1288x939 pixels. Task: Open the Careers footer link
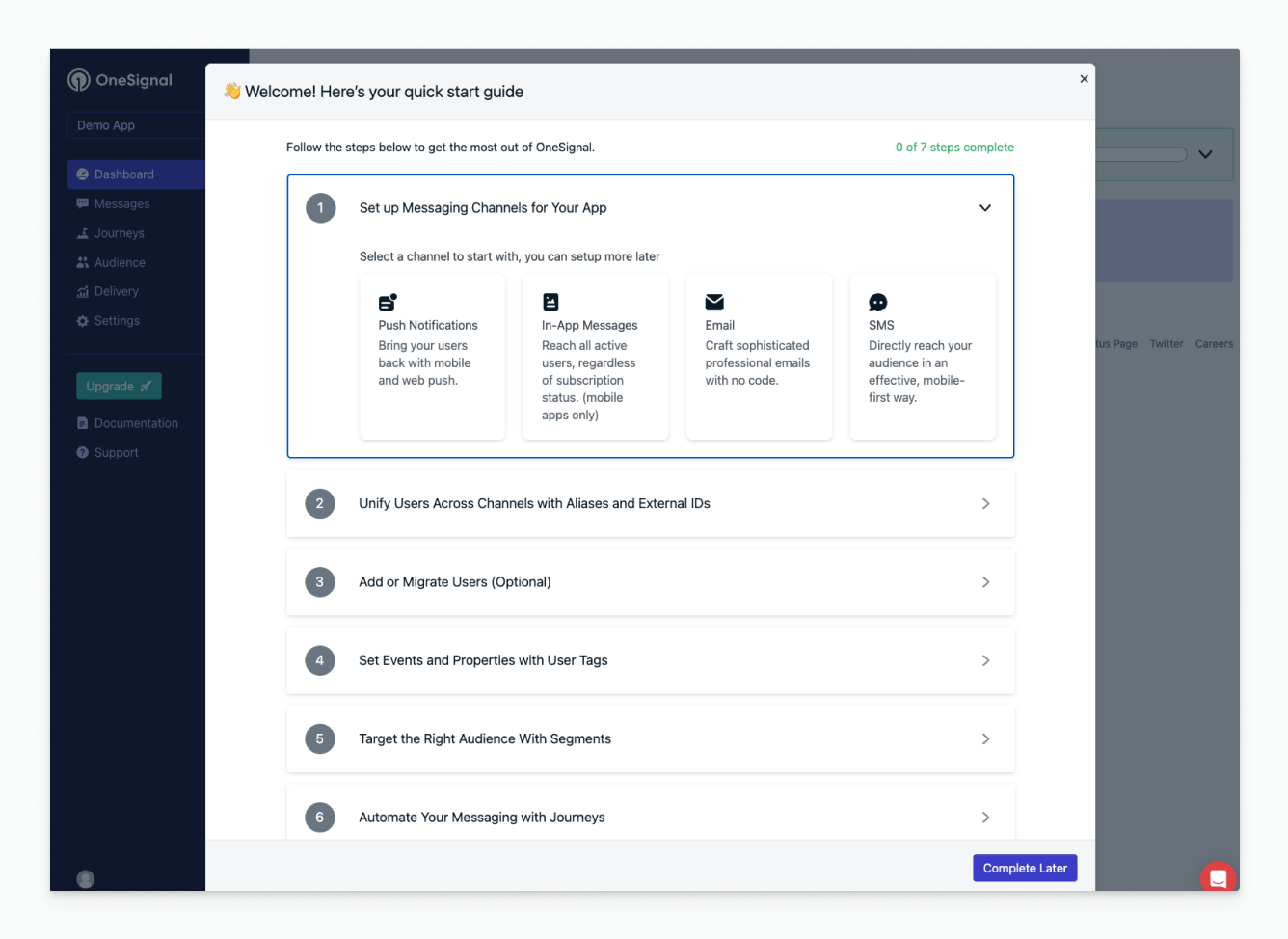point(1214,344)
